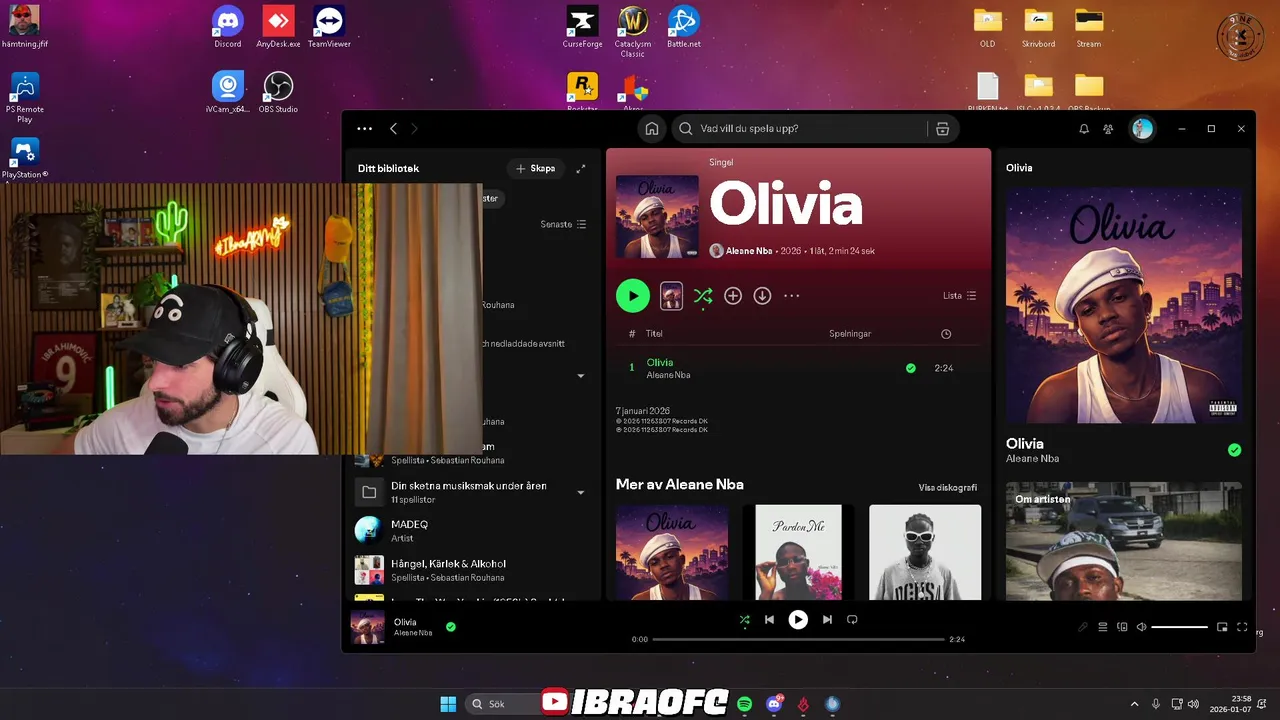The width and height of the screenshot is (1280, 720).
Task: Open the Browse icon in search bar
Action: 942,129
